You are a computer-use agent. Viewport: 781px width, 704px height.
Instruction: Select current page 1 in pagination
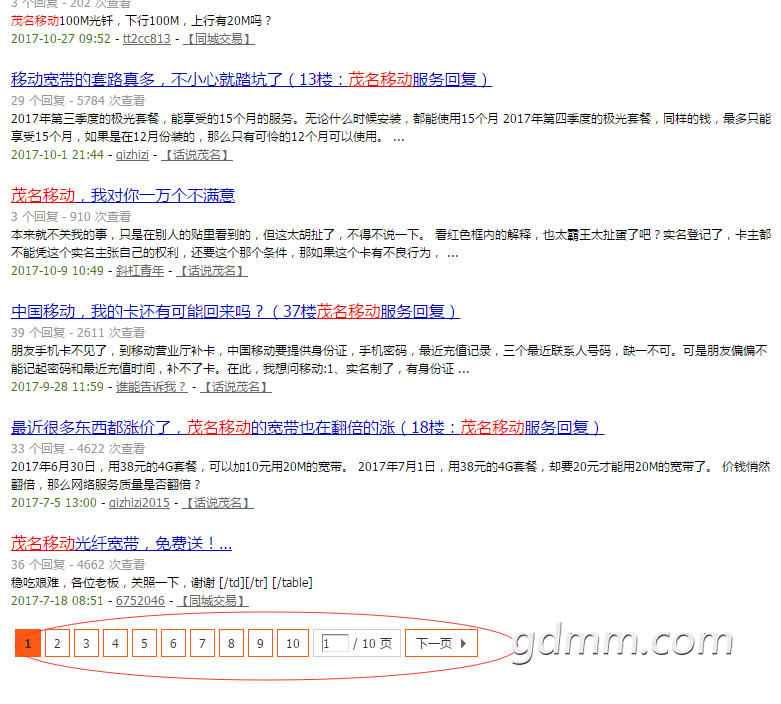point(28,643)
